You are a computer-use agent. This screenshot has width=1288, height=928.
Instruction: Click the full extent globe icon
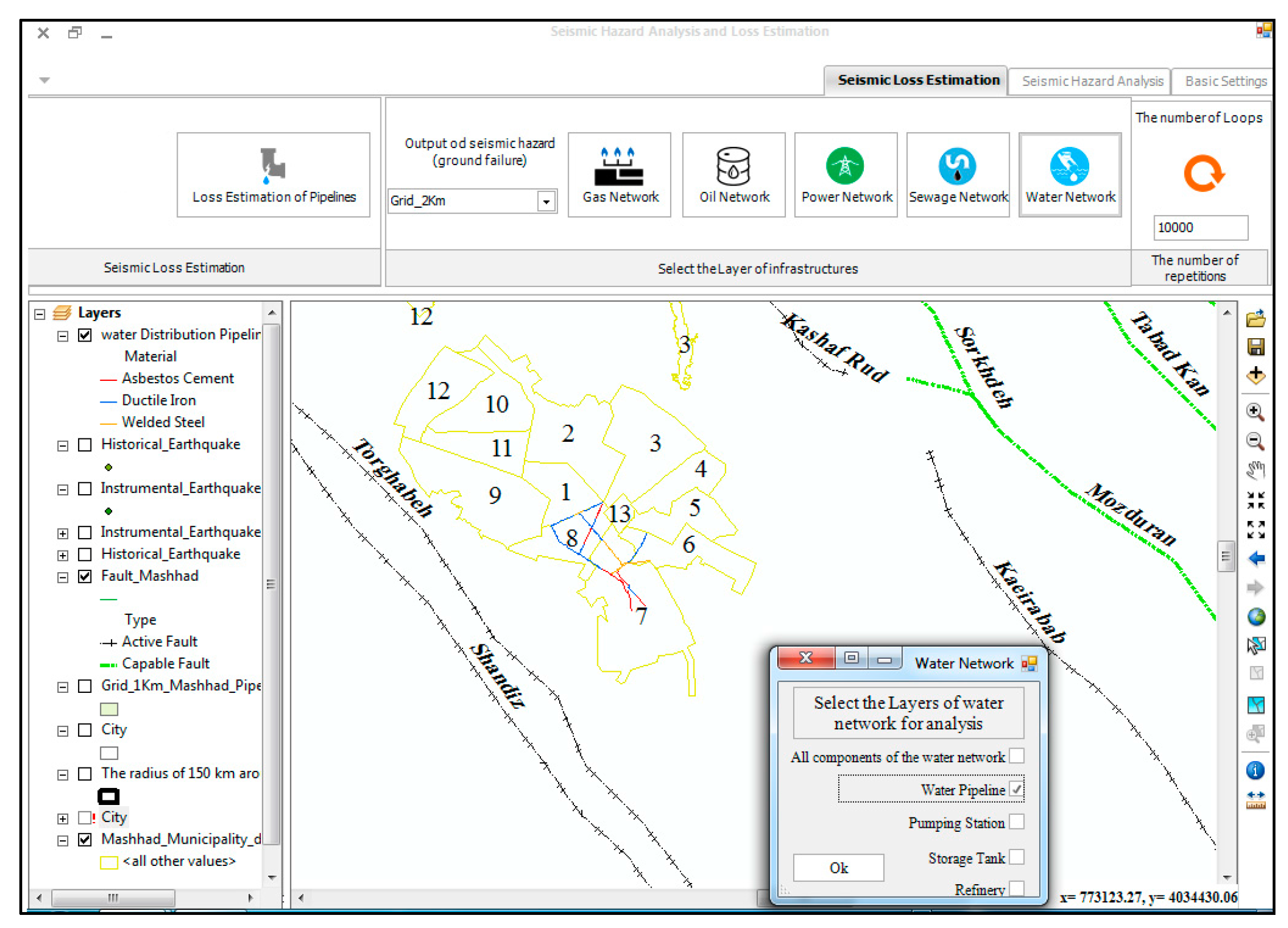[1256, 617]
